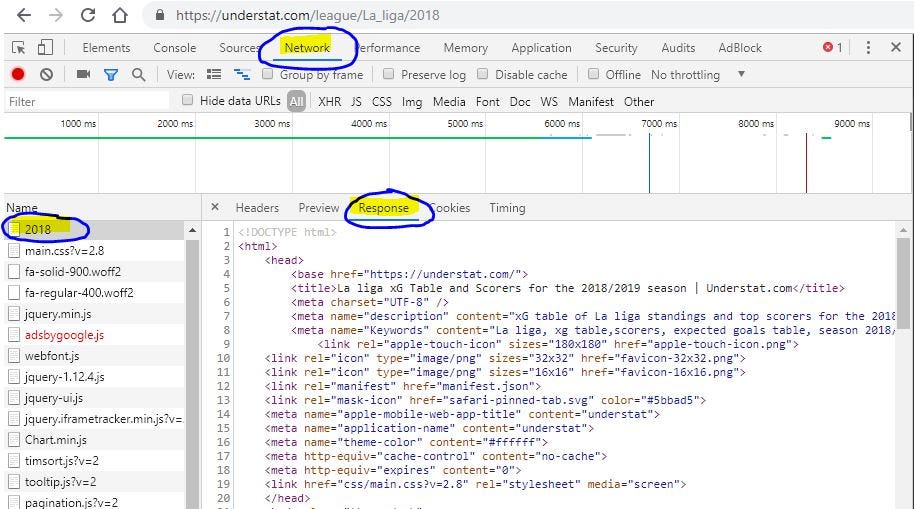Open network search with magnifier icon
The width and height of the screenshot is (914, 509).
(x=139, y=75)
